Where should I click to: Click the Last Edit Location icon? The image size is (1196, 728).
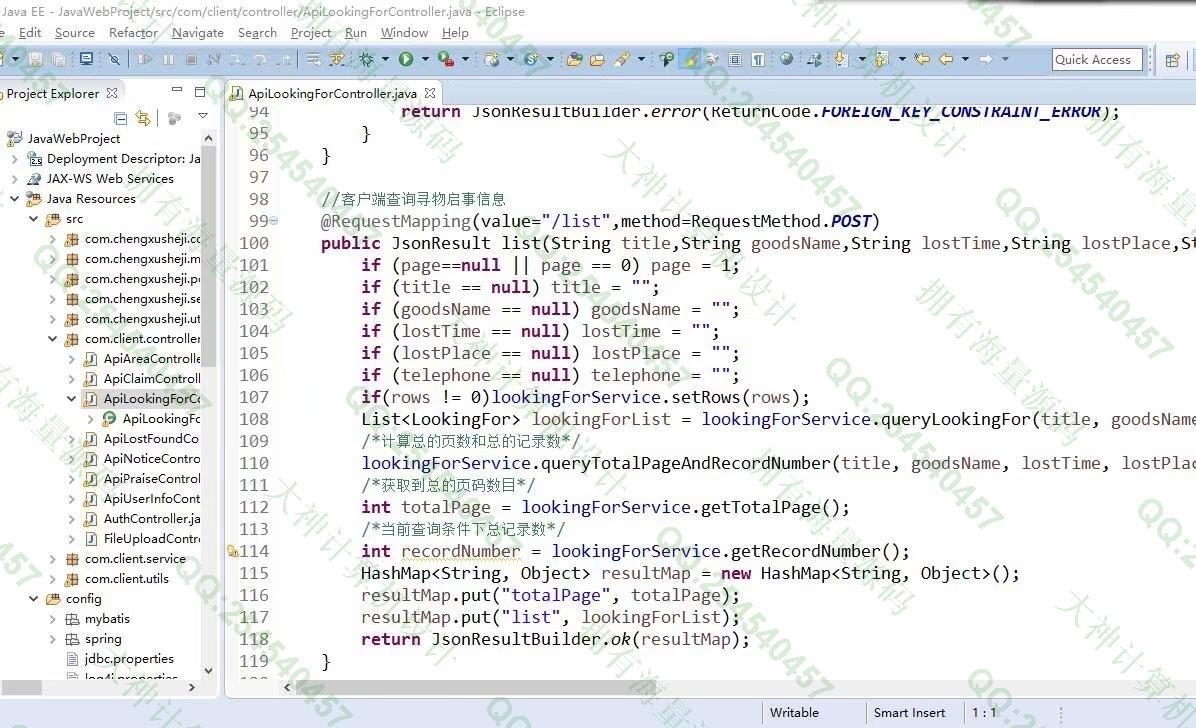pos(922,60)
